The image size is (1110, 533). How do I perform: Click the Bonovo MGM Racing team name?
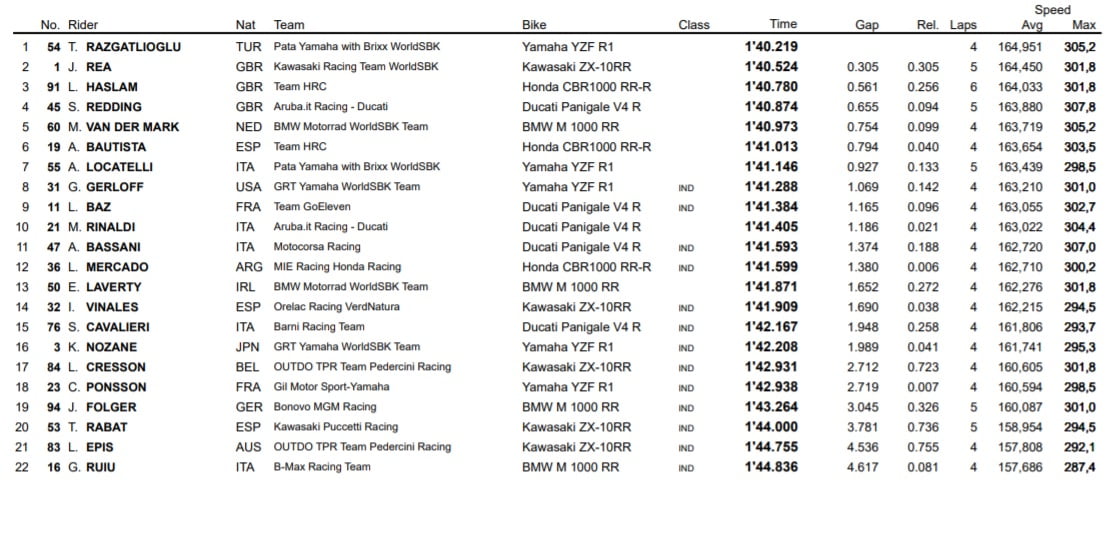[325, 407]
